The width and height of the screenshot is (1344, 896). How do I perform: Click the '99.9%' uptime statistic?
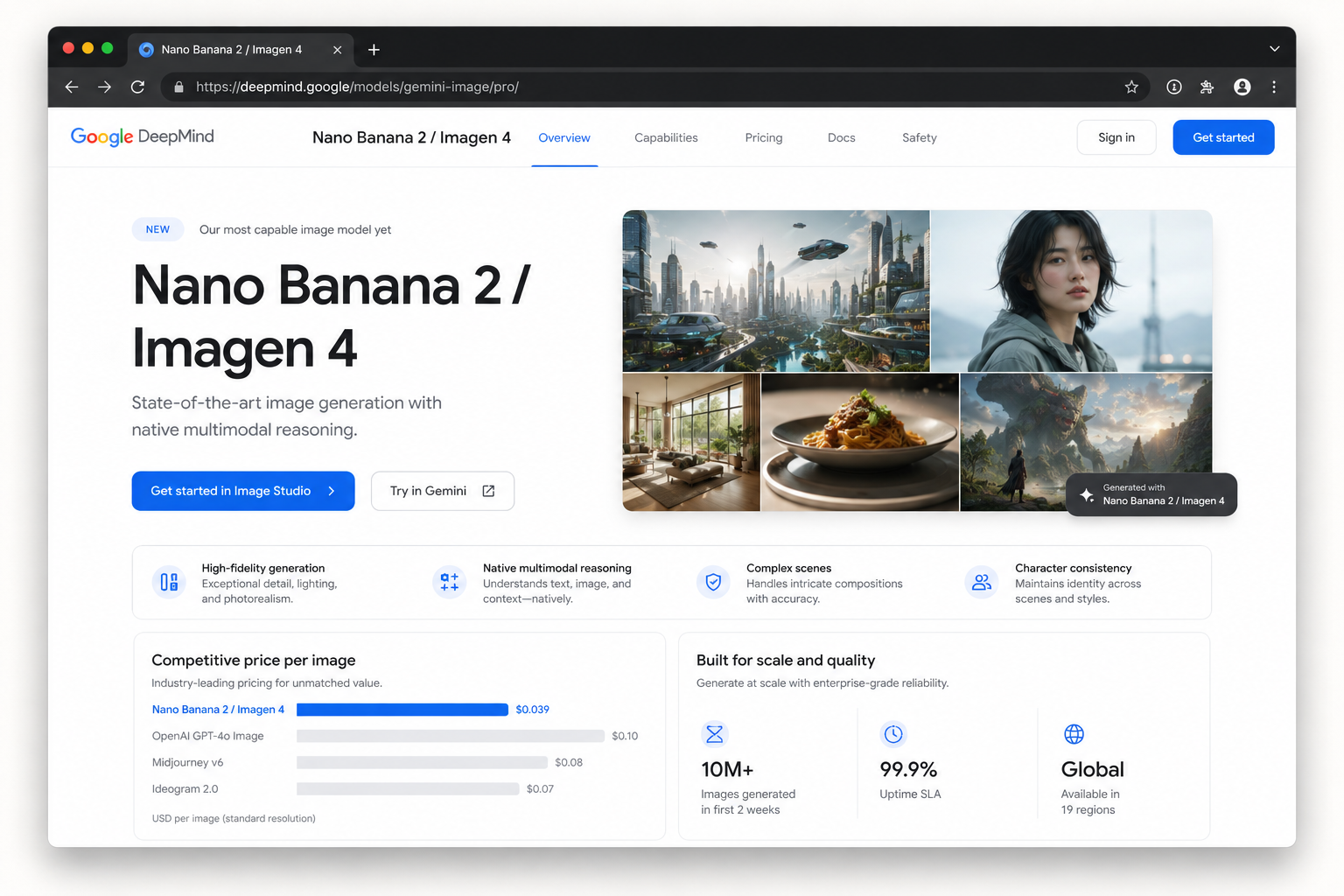(x=908, y=769)
